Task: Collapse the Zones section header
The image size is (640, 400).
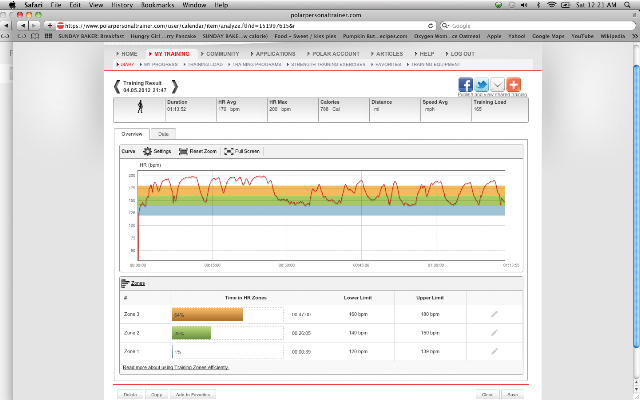Action: (133, 283)
